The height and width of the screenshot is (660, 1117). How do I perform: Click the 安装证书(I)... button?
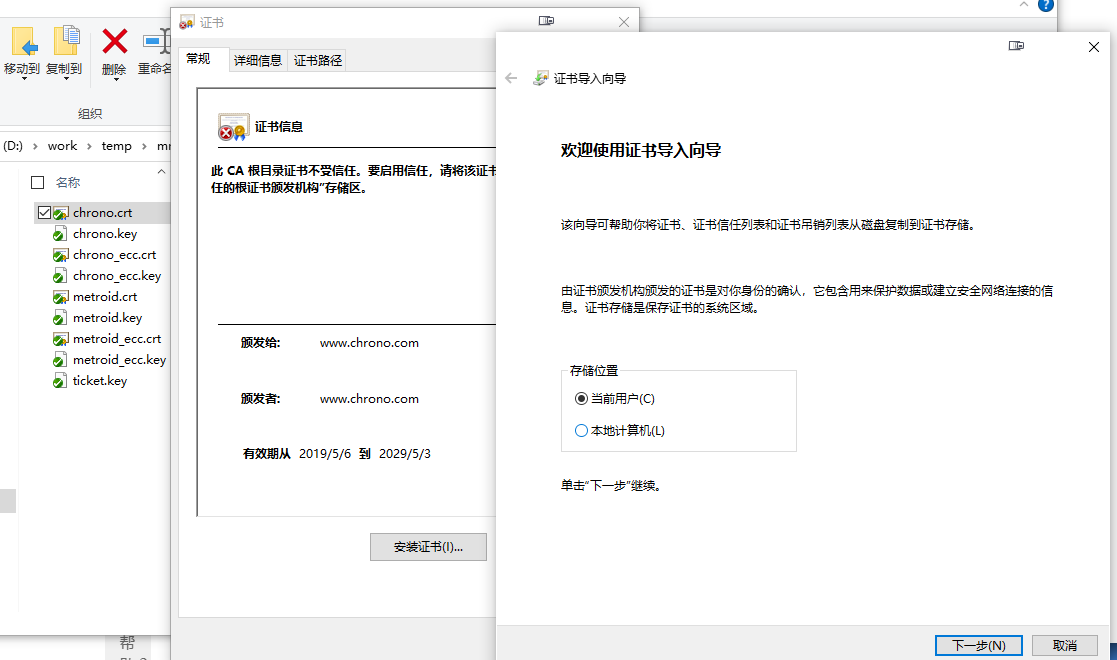pyautogui.click(x=428, y=547)
